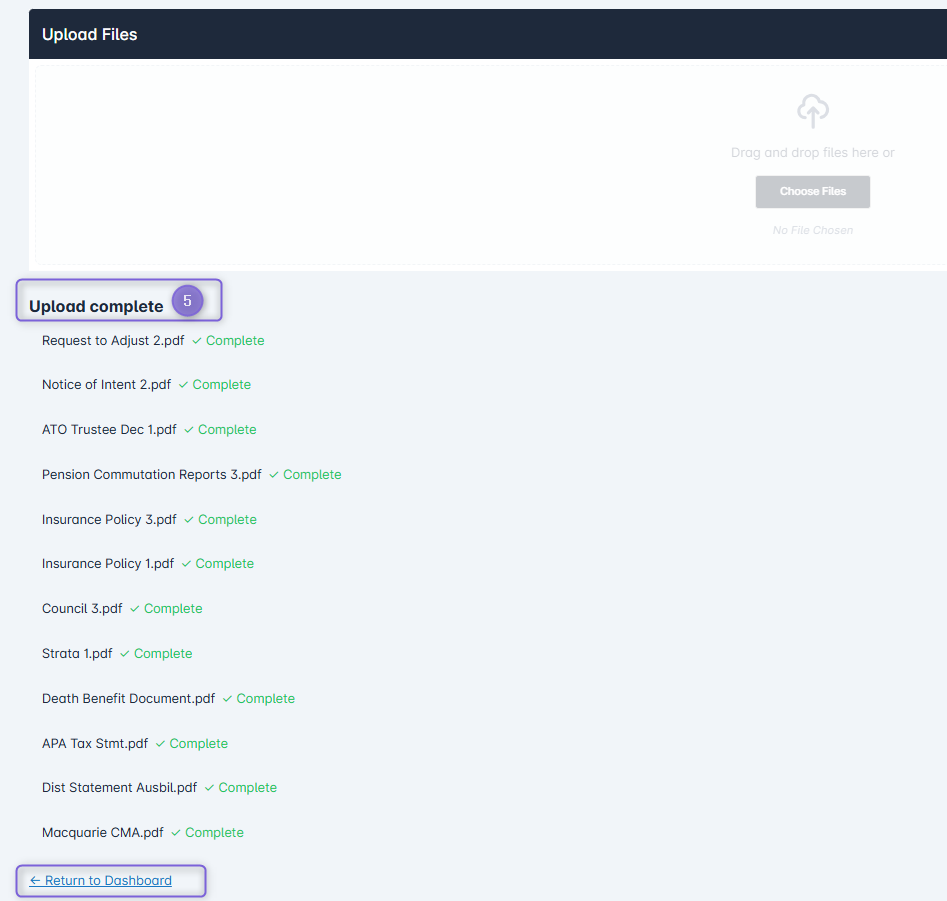Image resolution: width=947 pixels, height=901 pixels.
Task: Select the Insurance Policy 1.pdf file name
Action: [x=108, y=563]
